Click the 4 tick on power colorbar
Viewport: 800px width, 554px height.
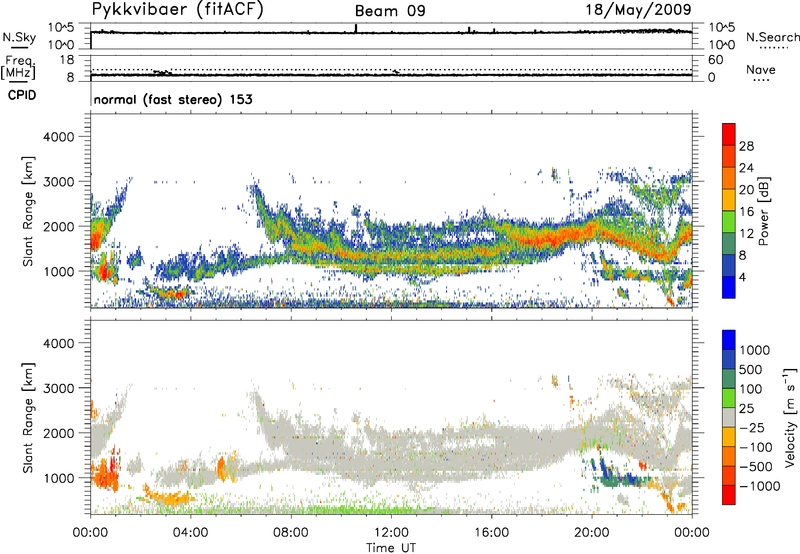[x=742, y=277]
